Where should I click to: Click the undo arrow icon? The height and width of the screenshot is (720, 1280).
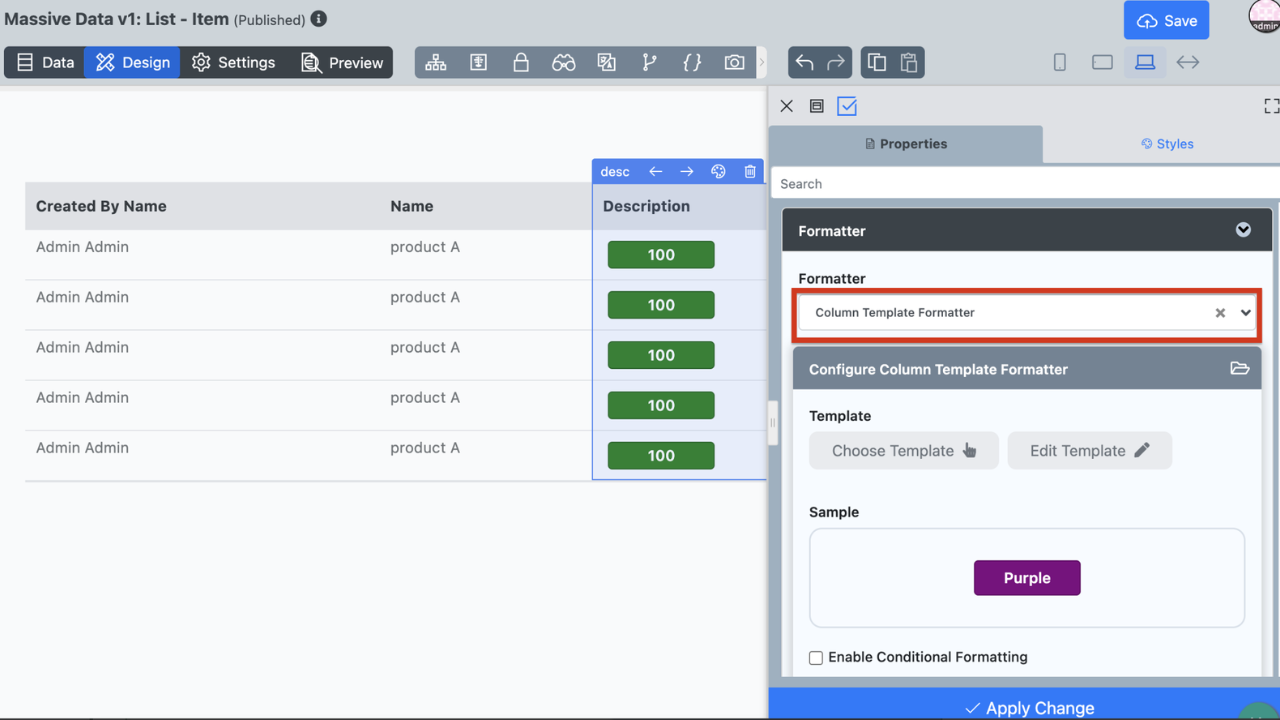(804, 62)
